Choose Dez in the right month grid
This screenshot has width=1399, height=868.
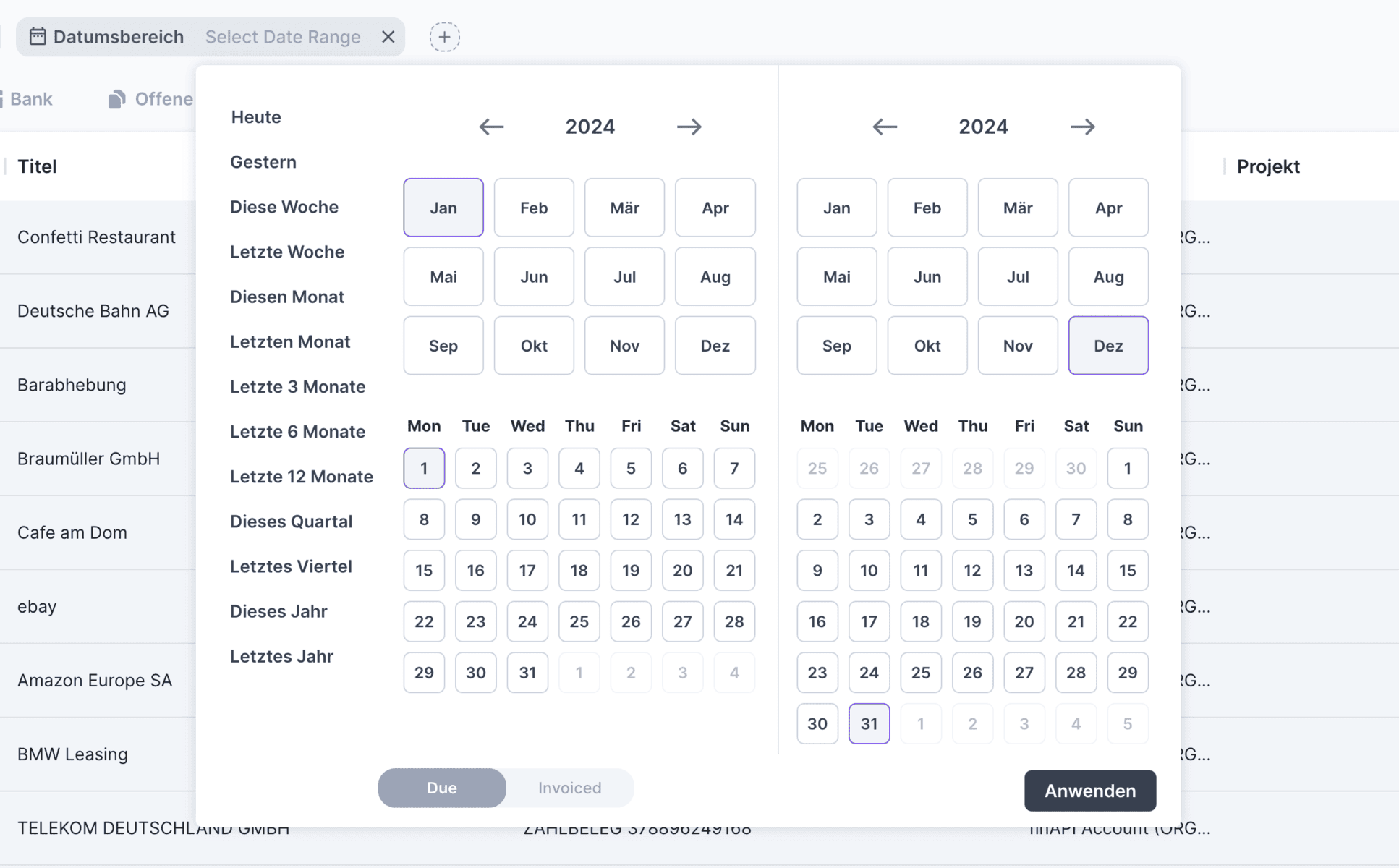1107,346
